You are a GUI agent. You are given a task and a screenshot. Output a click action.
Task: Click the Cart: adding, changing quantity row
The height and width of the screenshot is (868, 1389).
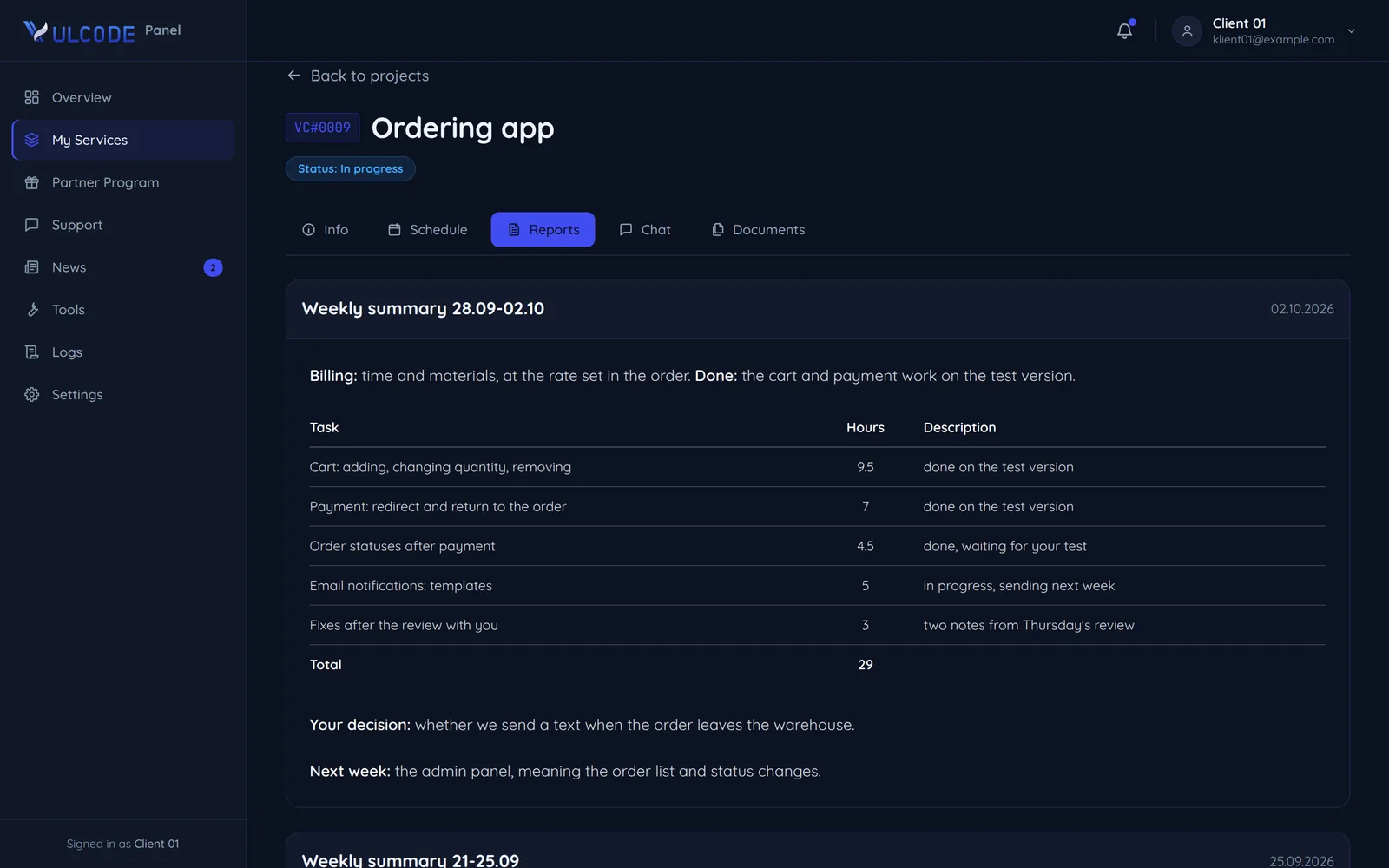tap(818, 467)
